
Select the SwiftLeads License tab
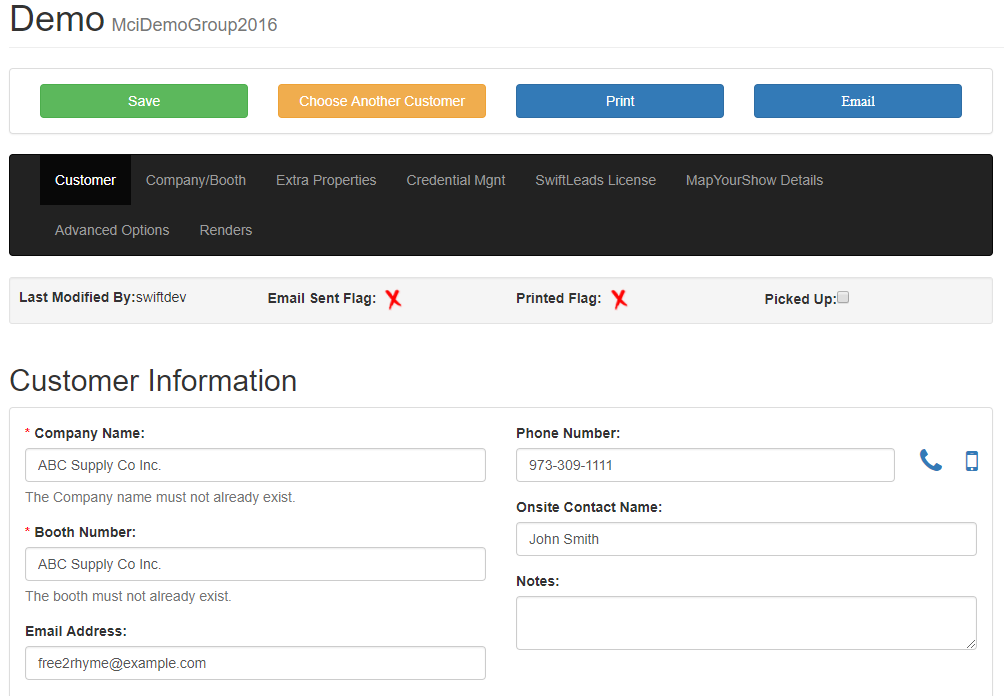coord(595,180)
